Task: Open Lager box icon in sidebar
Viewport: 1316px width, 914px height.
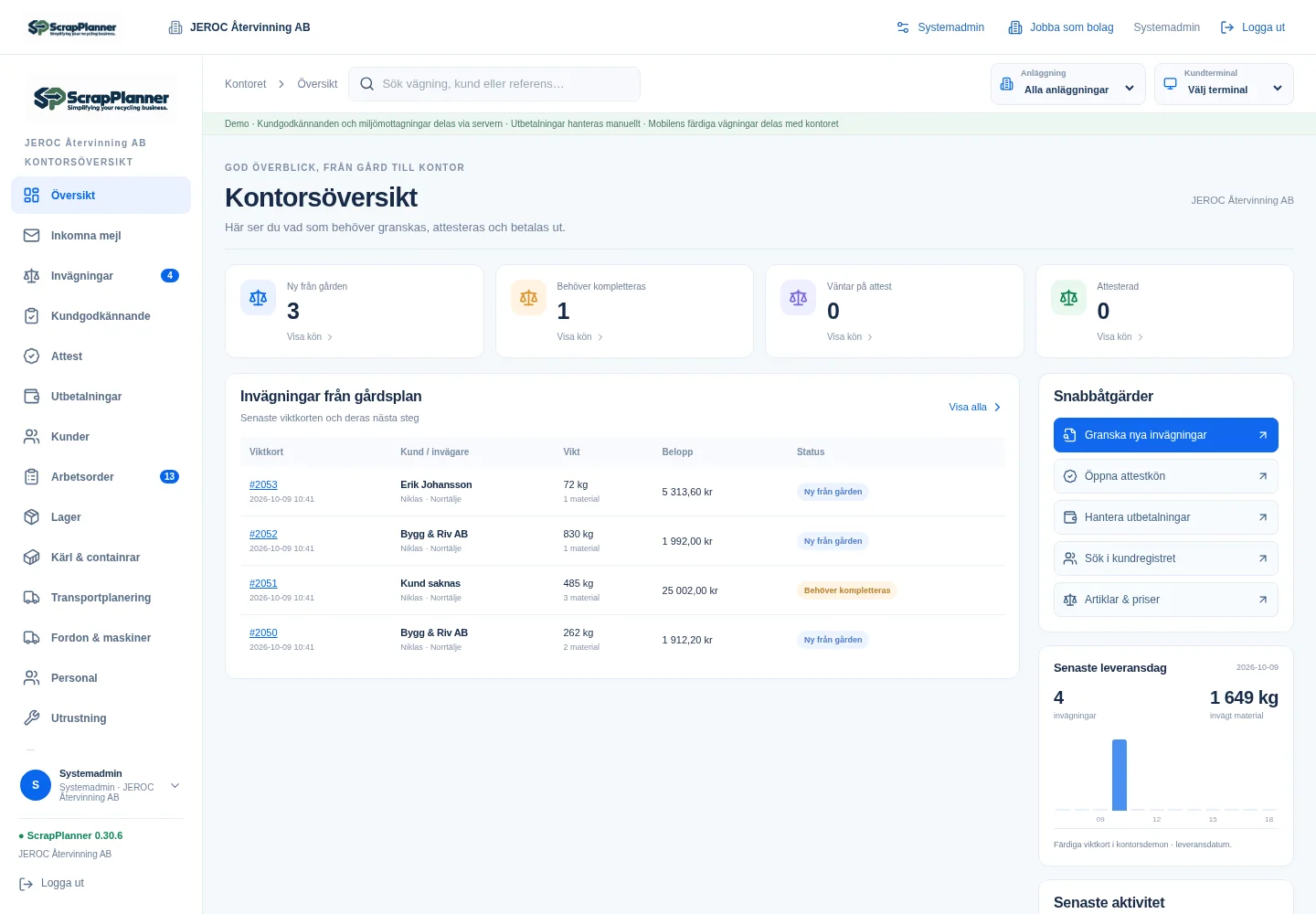Action: (32, 516)
